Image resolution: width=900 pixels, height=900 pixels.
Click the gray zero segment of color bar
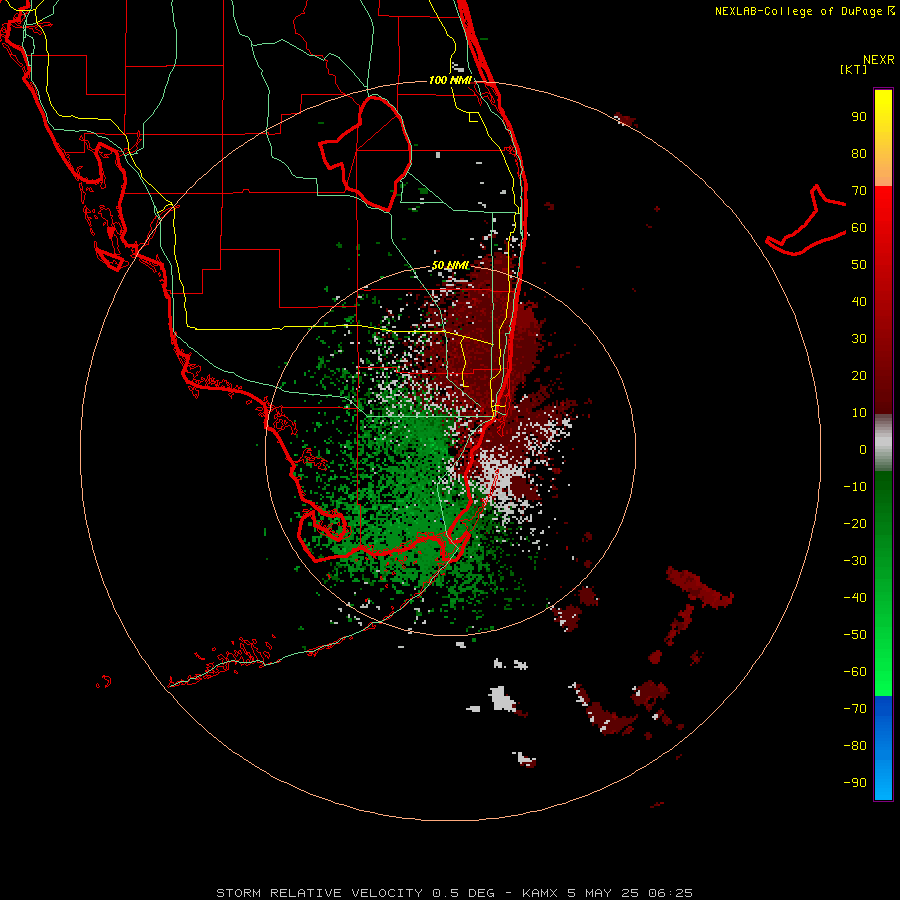883,443
